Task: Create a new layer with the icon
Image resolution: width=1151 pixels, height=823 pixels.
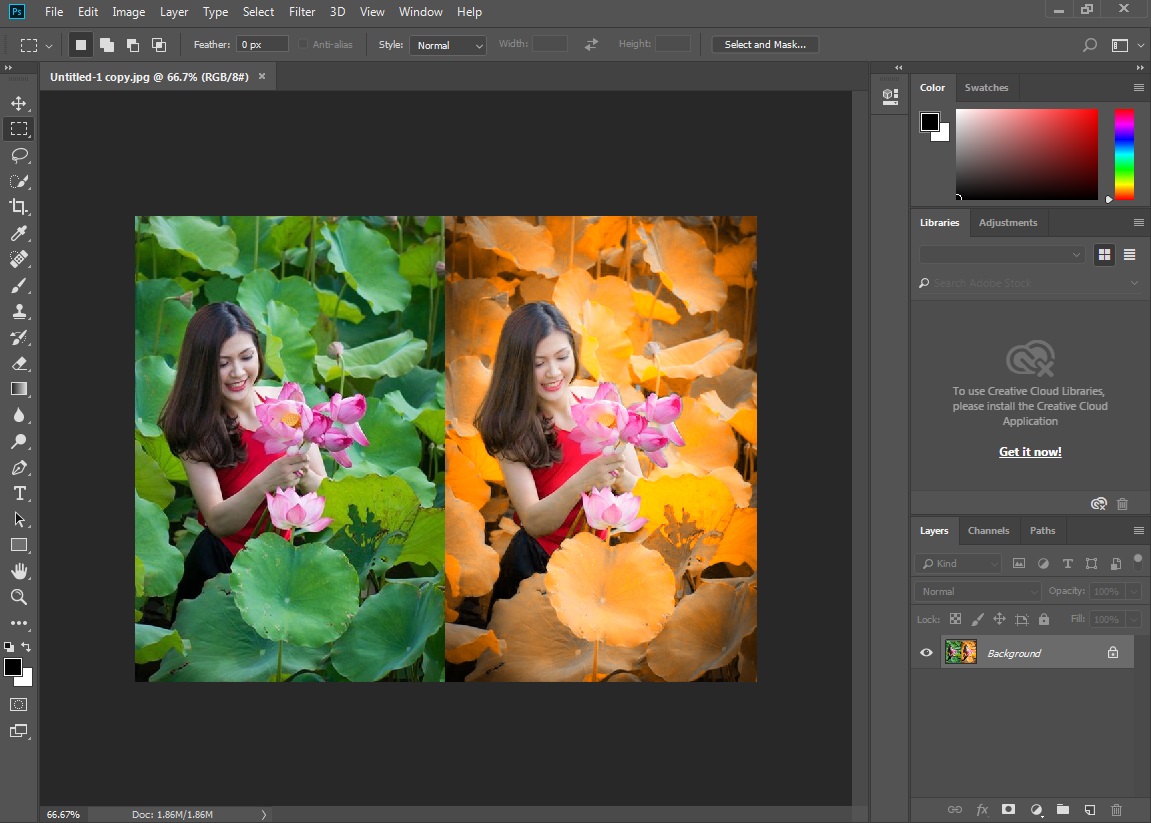Action: [1090, 809]
